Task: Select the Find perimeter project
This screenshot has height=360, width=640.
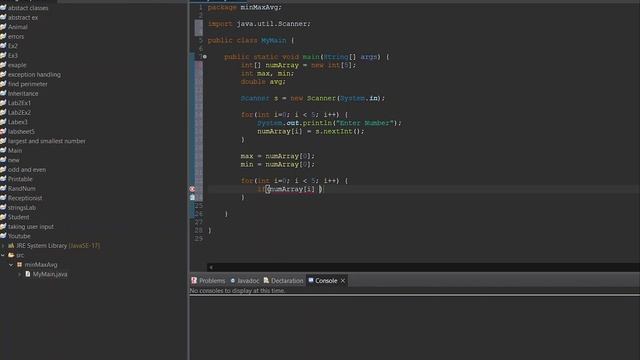Action: click(28, 84)
